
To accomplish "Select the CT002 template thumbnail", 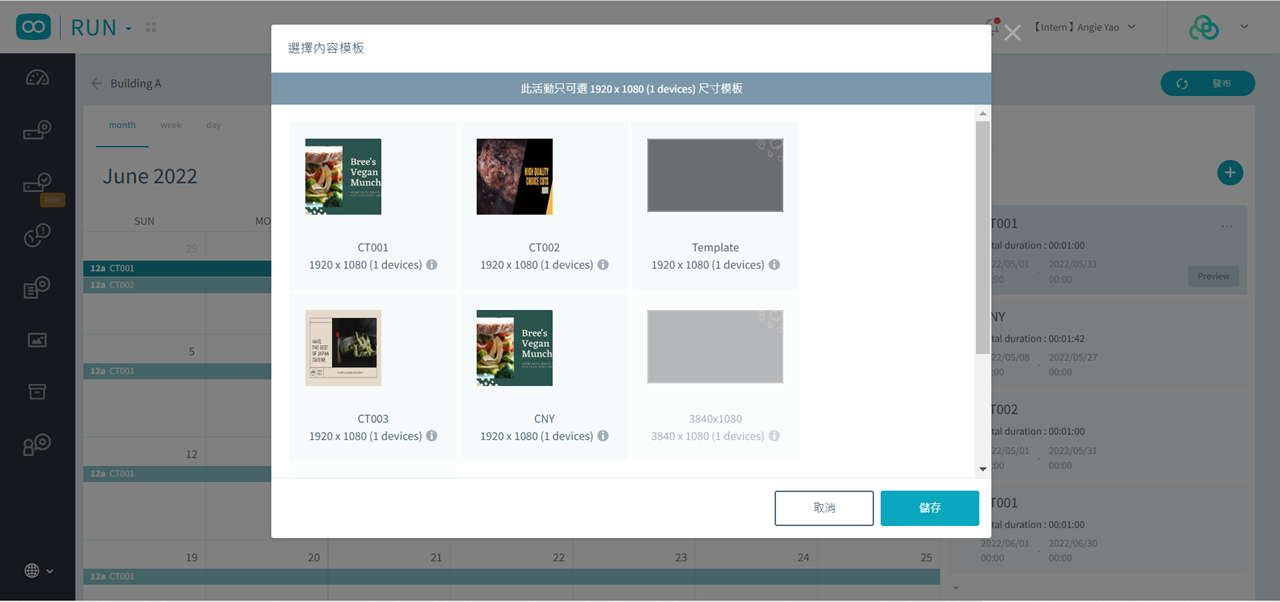I will (514, 176).
